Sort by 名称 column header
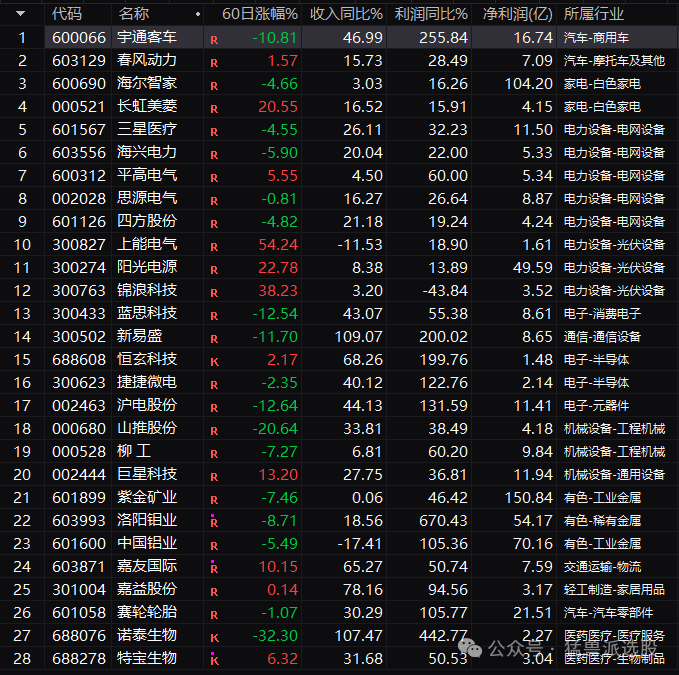 (x=133, y=14)
